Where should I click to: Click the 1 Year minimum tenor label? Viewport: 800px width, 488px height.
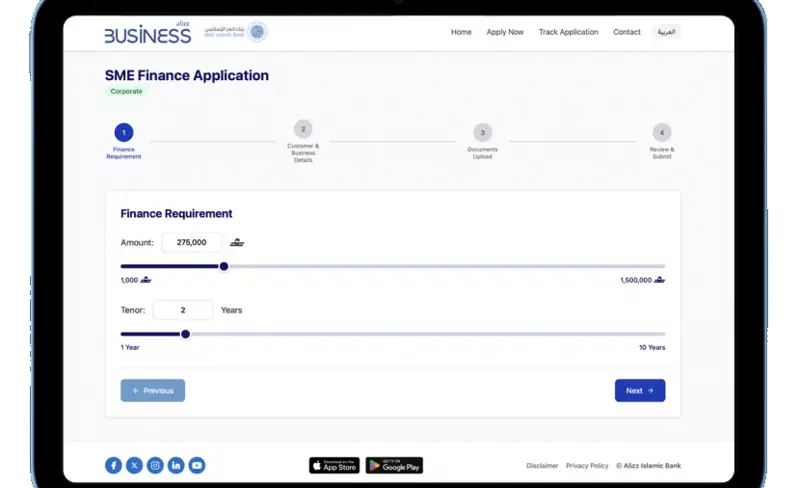pyautogui.click(x=130, y=347)
